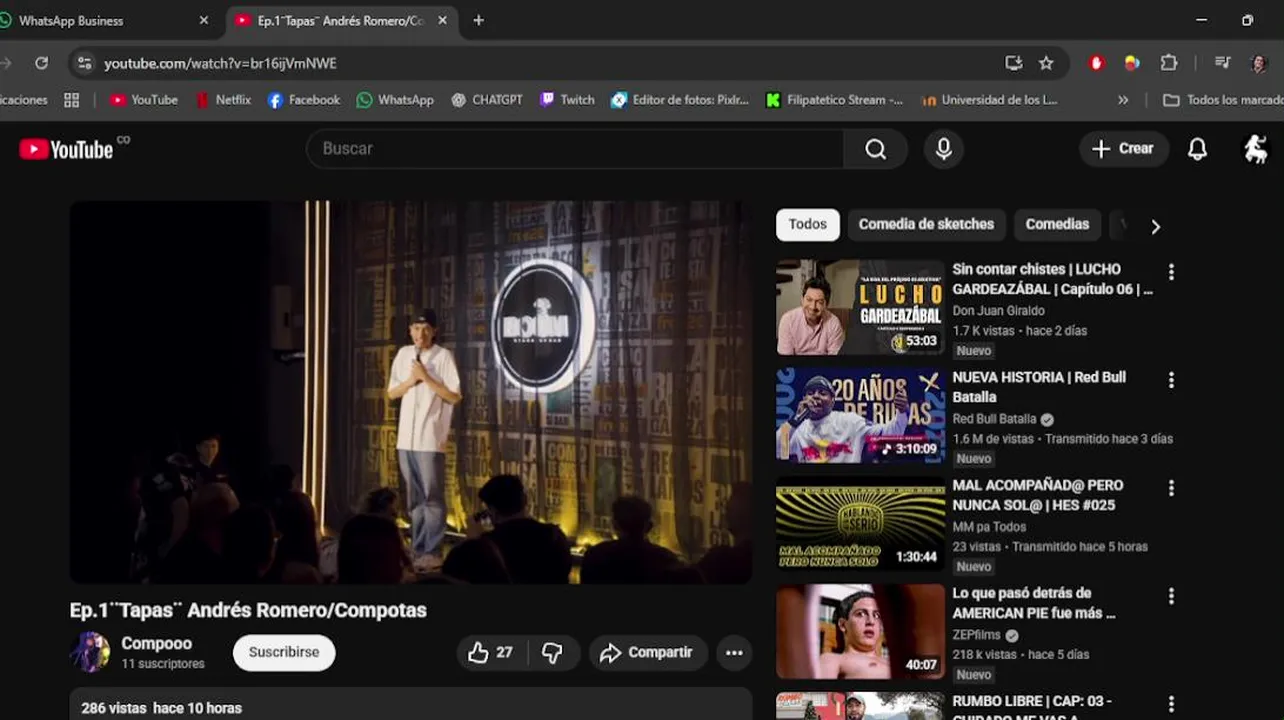Click in the Buscar search field
The image size is (1284, 720).
pyautogui.click(x=575, y=149)
